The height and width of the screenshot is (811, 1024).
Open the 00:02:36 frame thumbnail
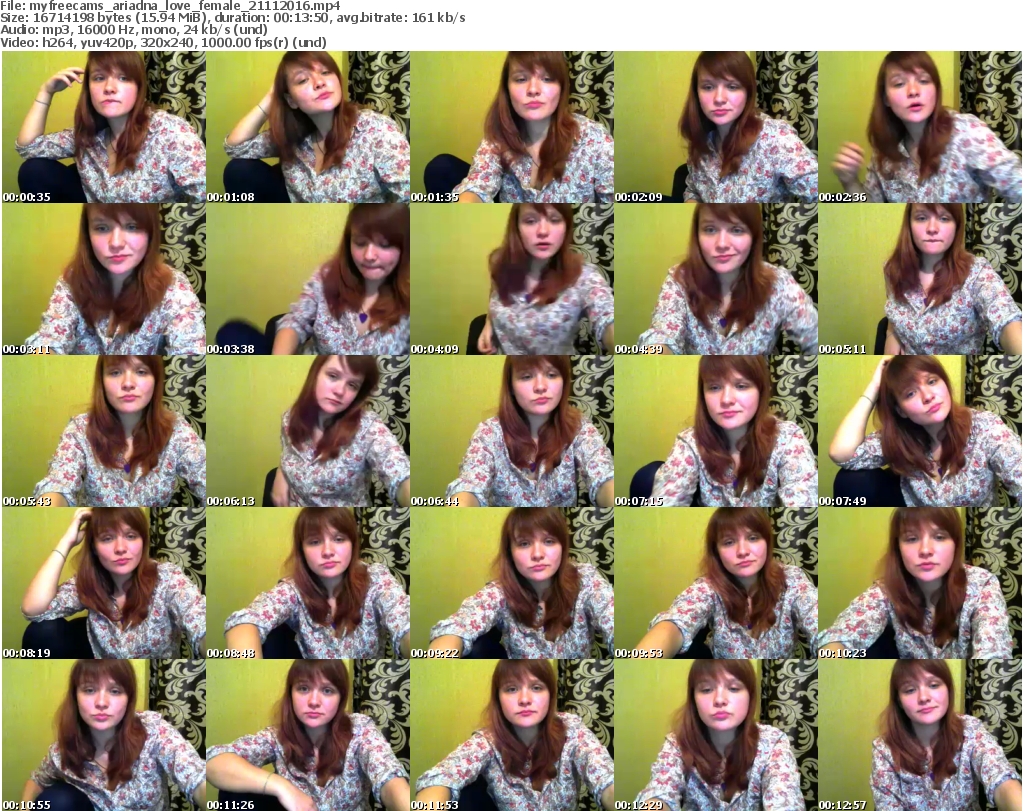[920, 127]
